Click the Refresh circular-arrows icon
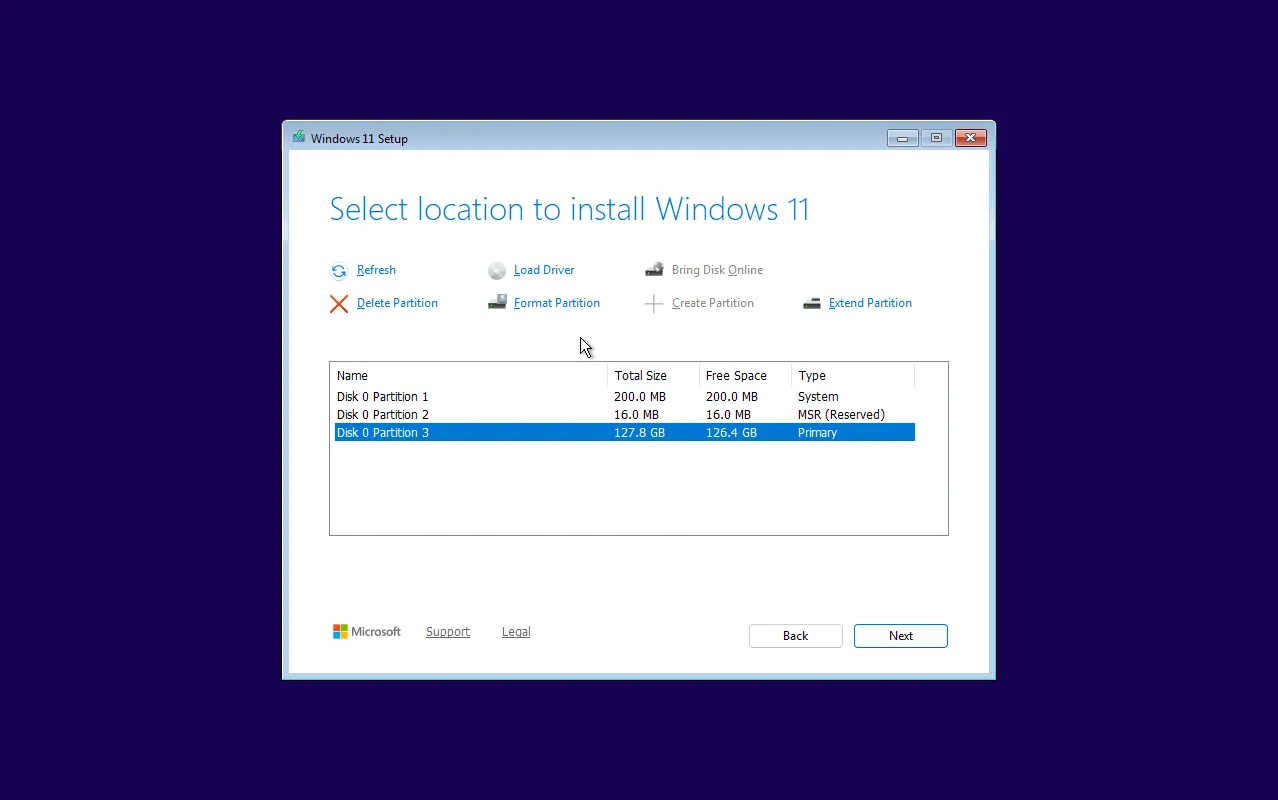The width and height of the screenshot is (1278, 800). click(x=339, y=270)
